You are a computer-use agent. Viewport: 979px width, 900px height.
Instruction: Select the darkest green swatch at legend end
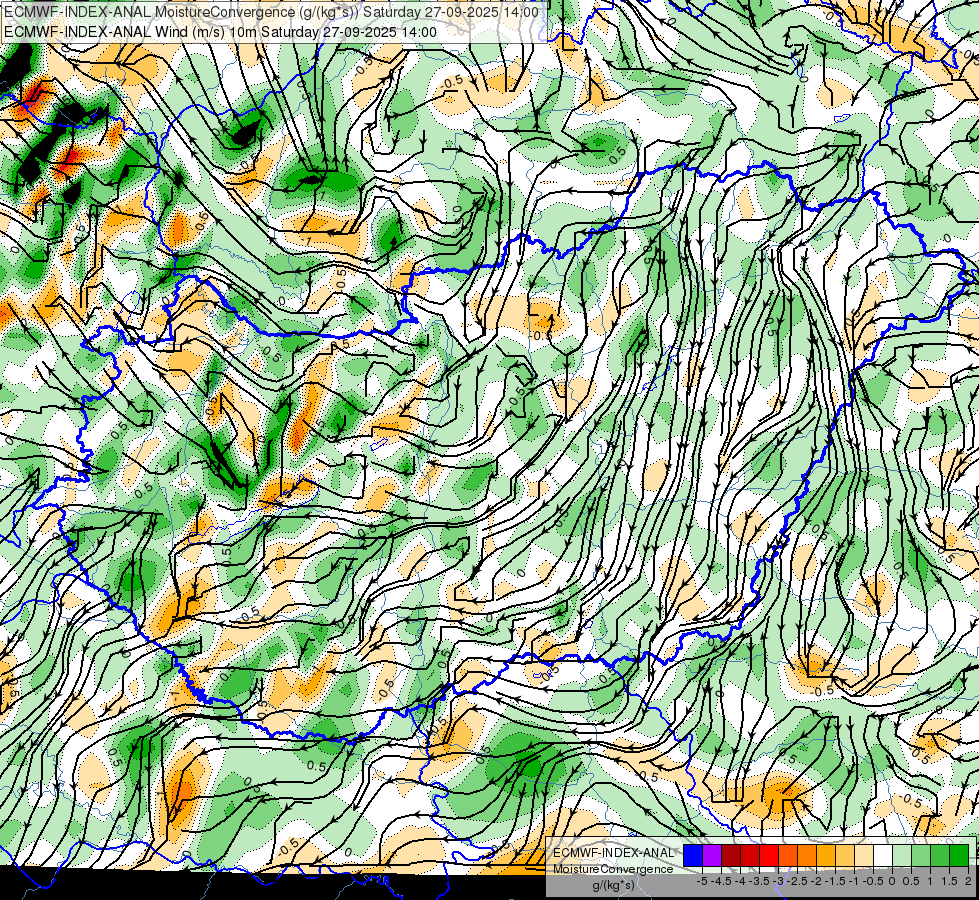click(958, 856)
